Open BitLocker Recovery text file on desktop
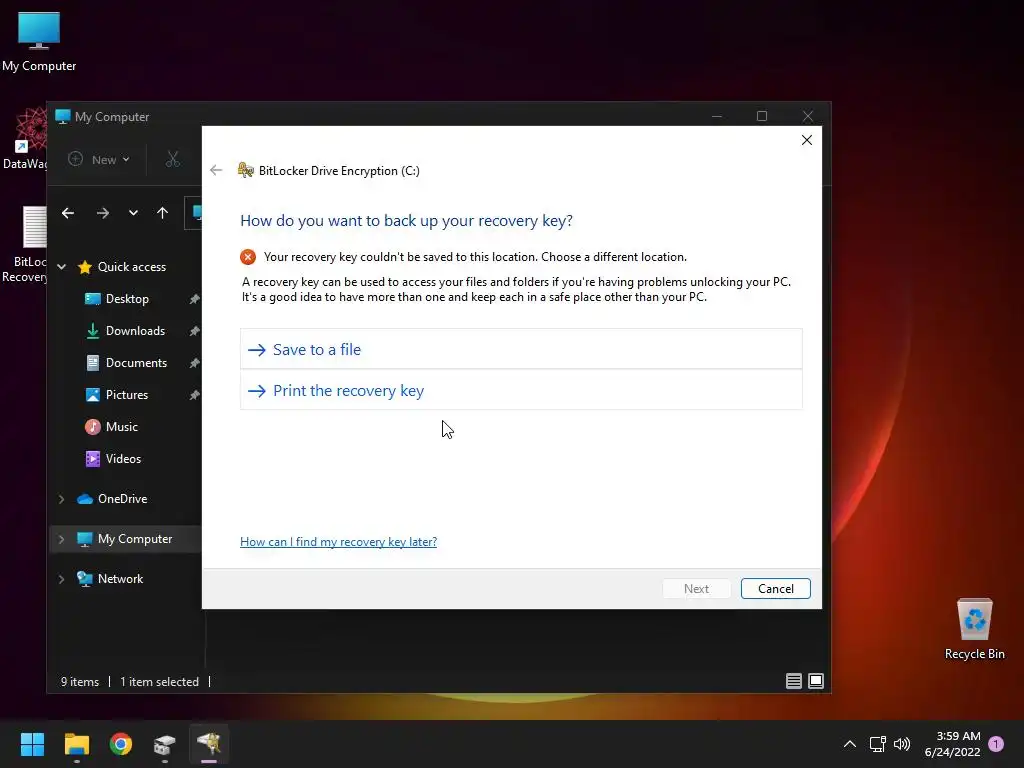The height and width of the screenshot is (768, 1024). pyautogui.click(x=26, y=244)
